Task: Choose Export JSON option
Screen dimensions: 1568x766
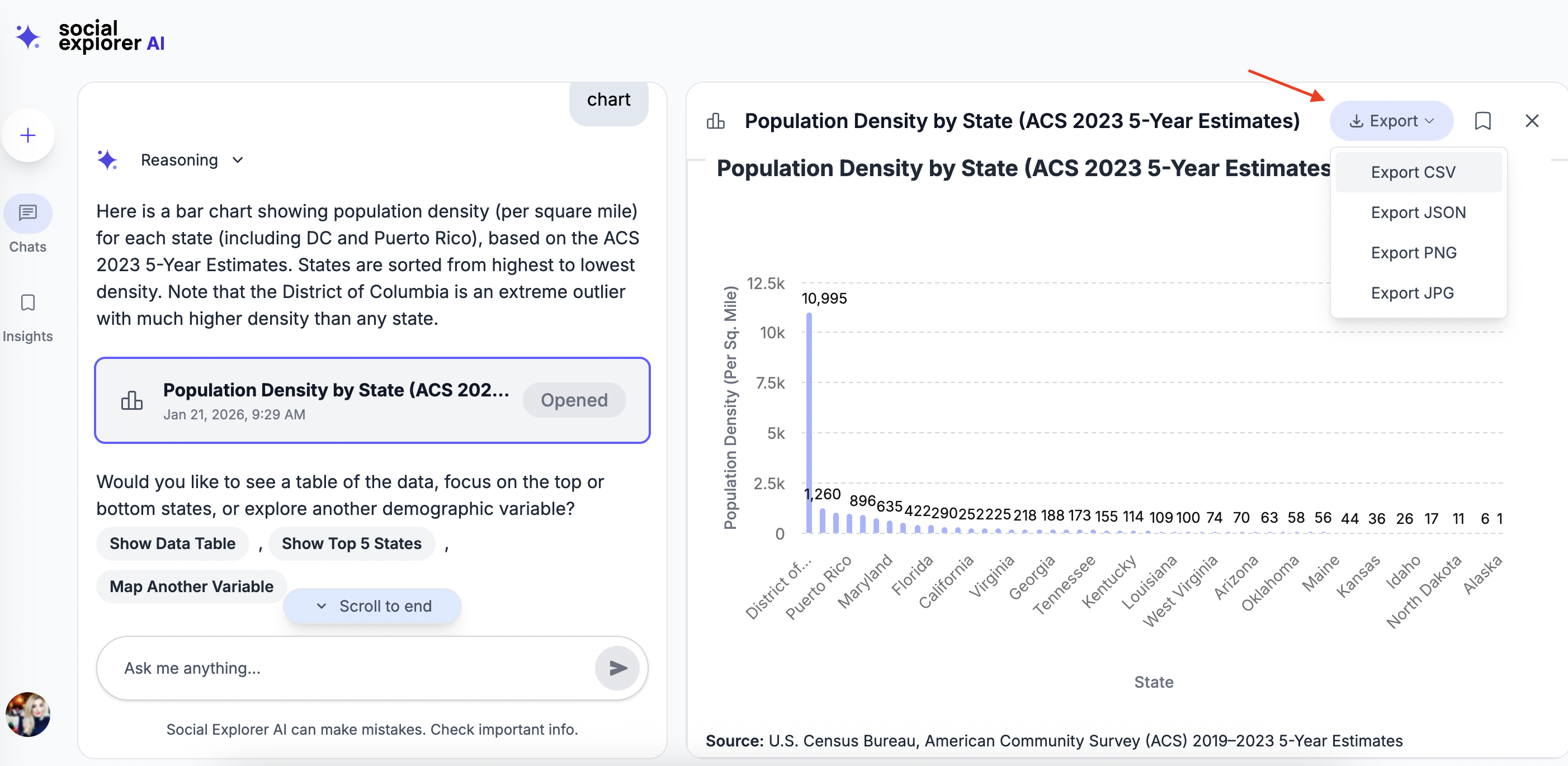Action: click(x=1418, y=212)
